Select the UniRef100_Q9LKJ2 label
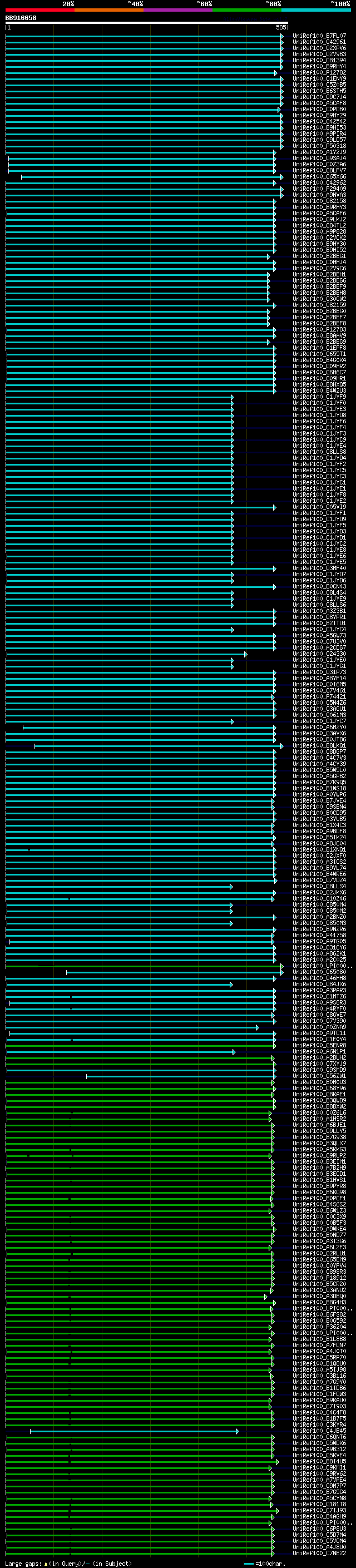The width and height of the screenshot is (356, 1568). pos(319,220)
